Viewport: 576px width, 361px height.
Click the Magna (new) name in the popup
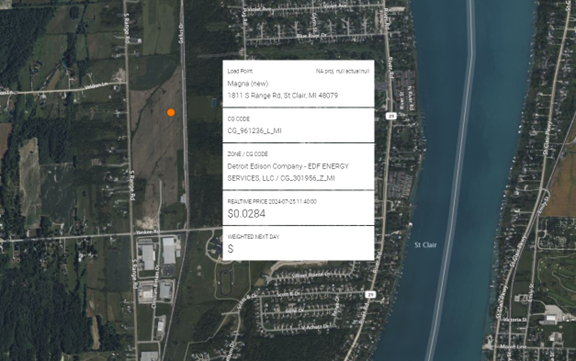[248, 83]
